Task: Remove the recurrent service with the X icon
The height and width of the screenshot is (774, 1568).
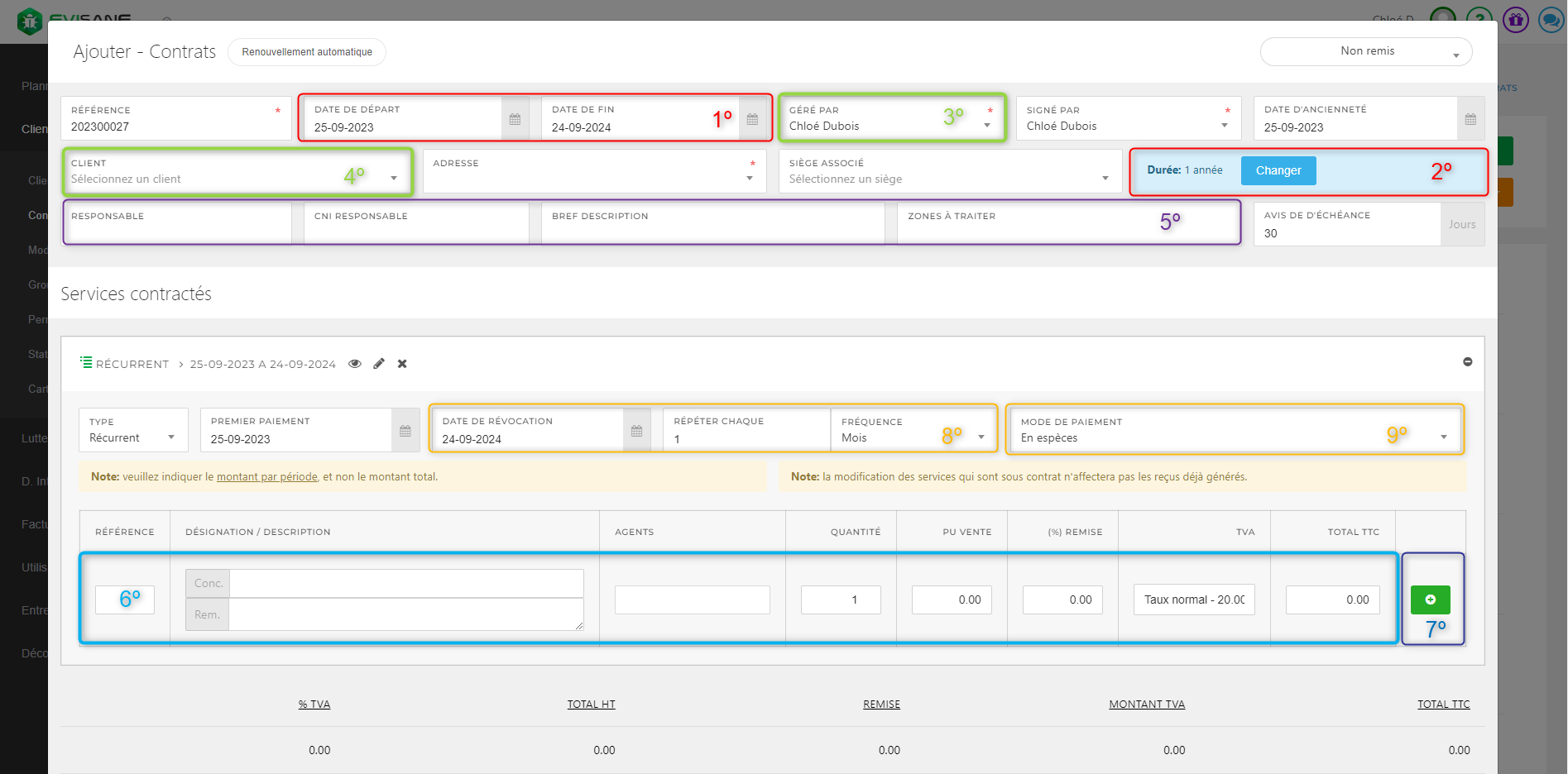Action: tap(402, 364)
